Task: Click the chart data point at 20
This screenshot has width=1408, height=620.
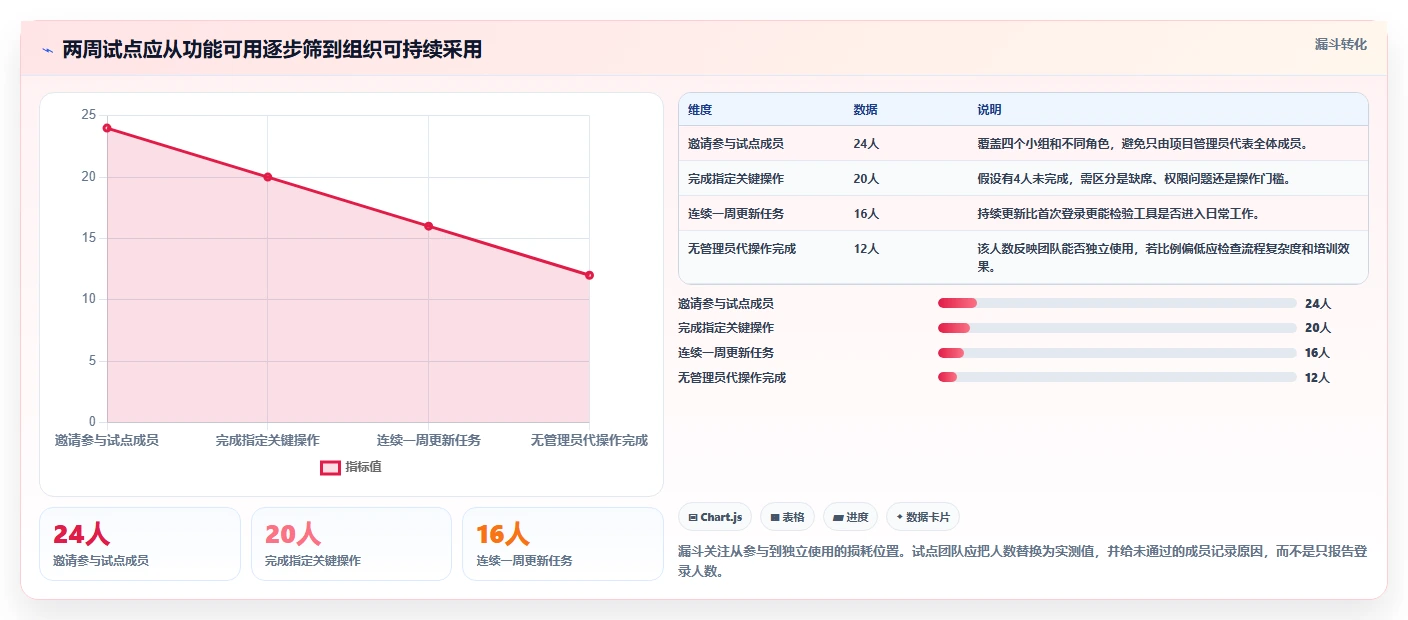Action: (268, 177)
